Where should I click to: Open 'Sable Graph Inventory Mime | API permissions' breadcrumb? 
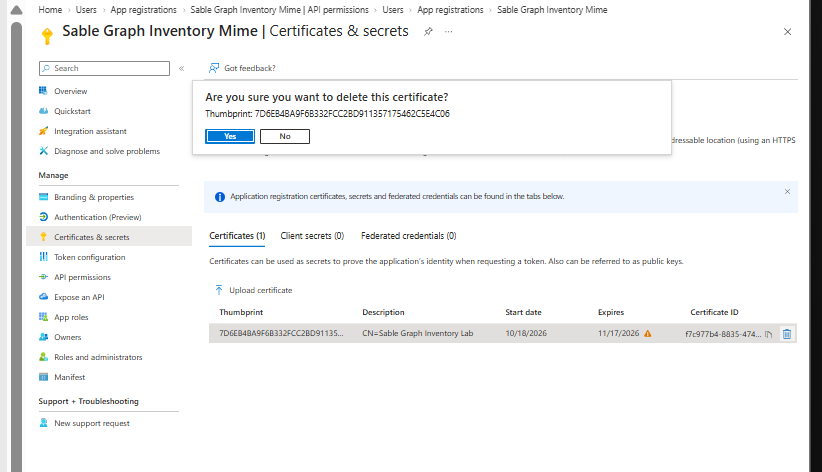point(279,9)
